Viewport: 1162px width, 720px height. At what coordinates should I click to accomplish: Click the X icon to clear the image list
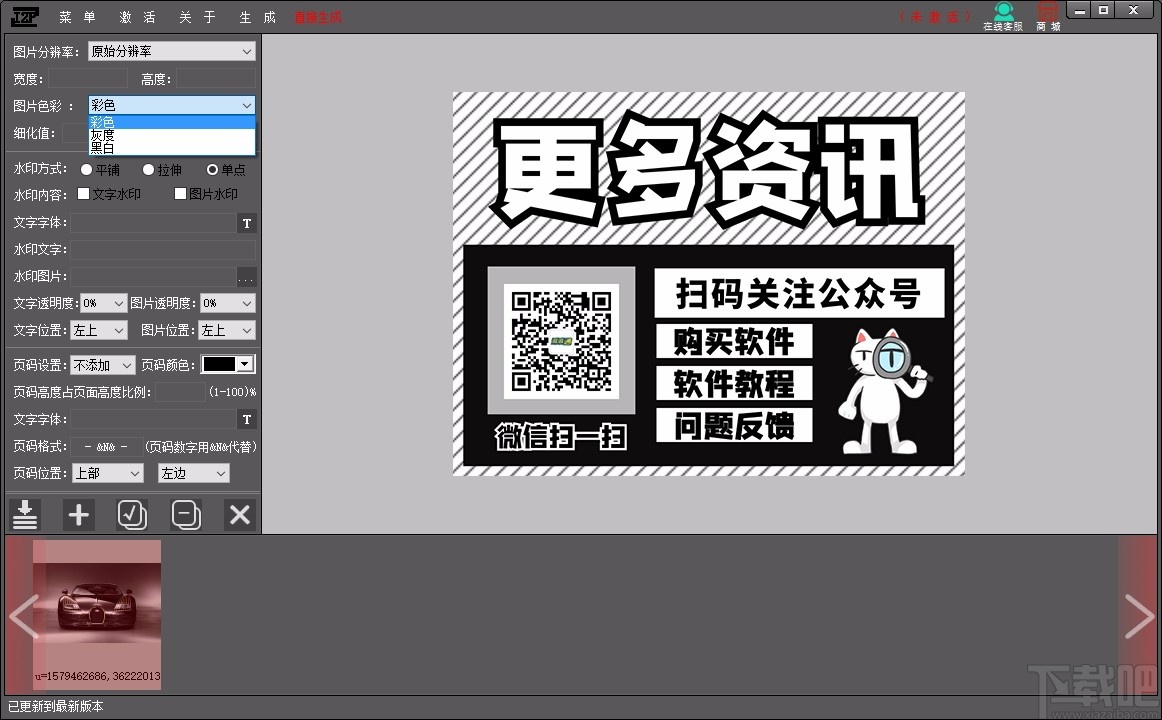(239, 515)
